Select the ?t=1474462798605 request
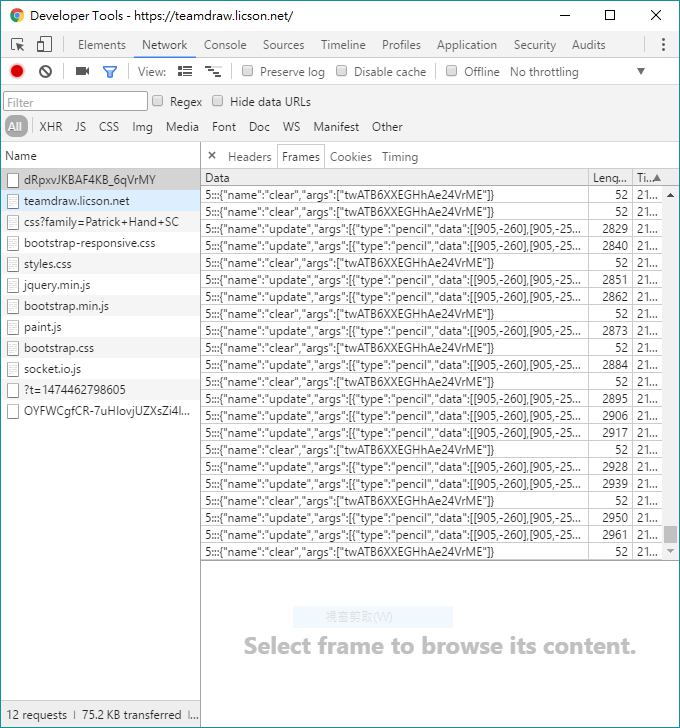 coord(100,390)
